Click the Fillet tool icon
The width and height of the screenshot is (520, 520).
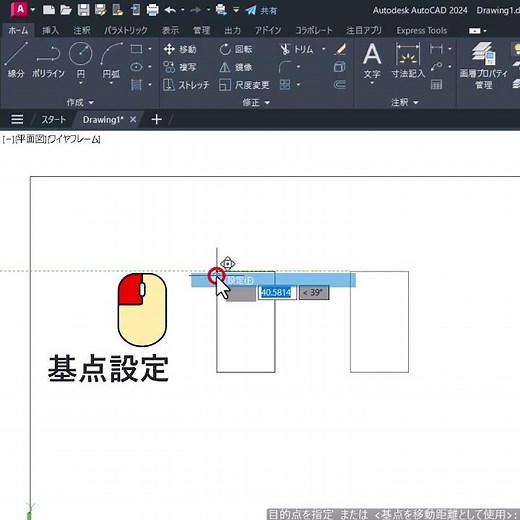point(285,67)
